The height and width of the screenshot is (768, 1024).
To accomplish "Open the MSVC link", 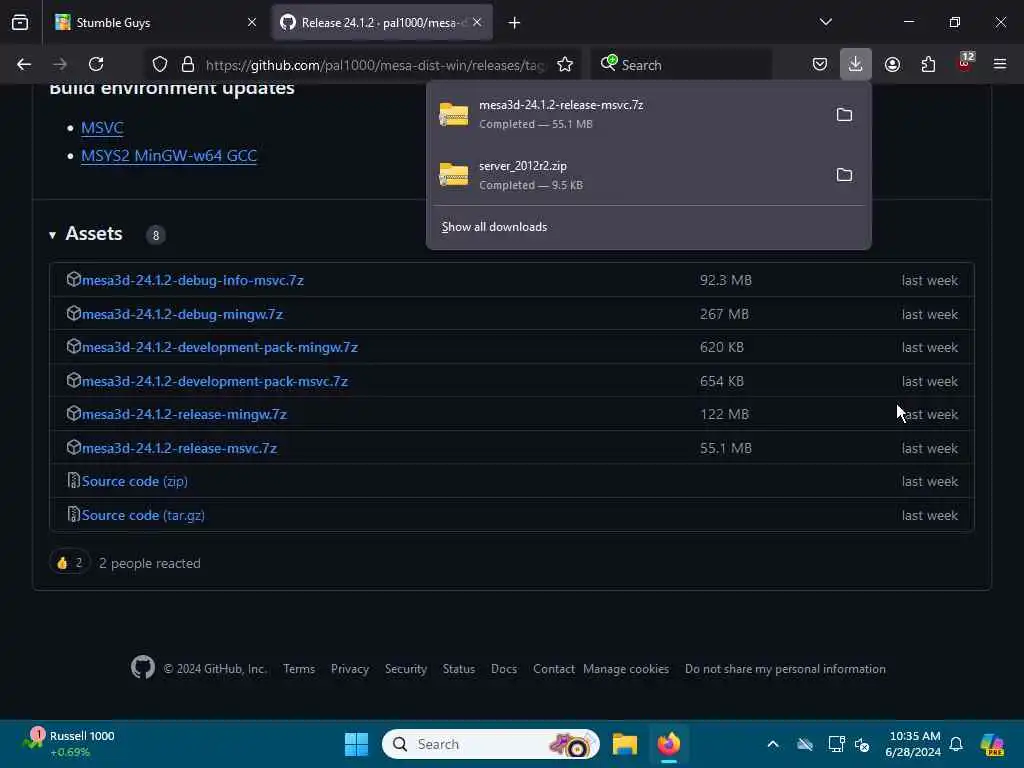I will click(102, 127).
